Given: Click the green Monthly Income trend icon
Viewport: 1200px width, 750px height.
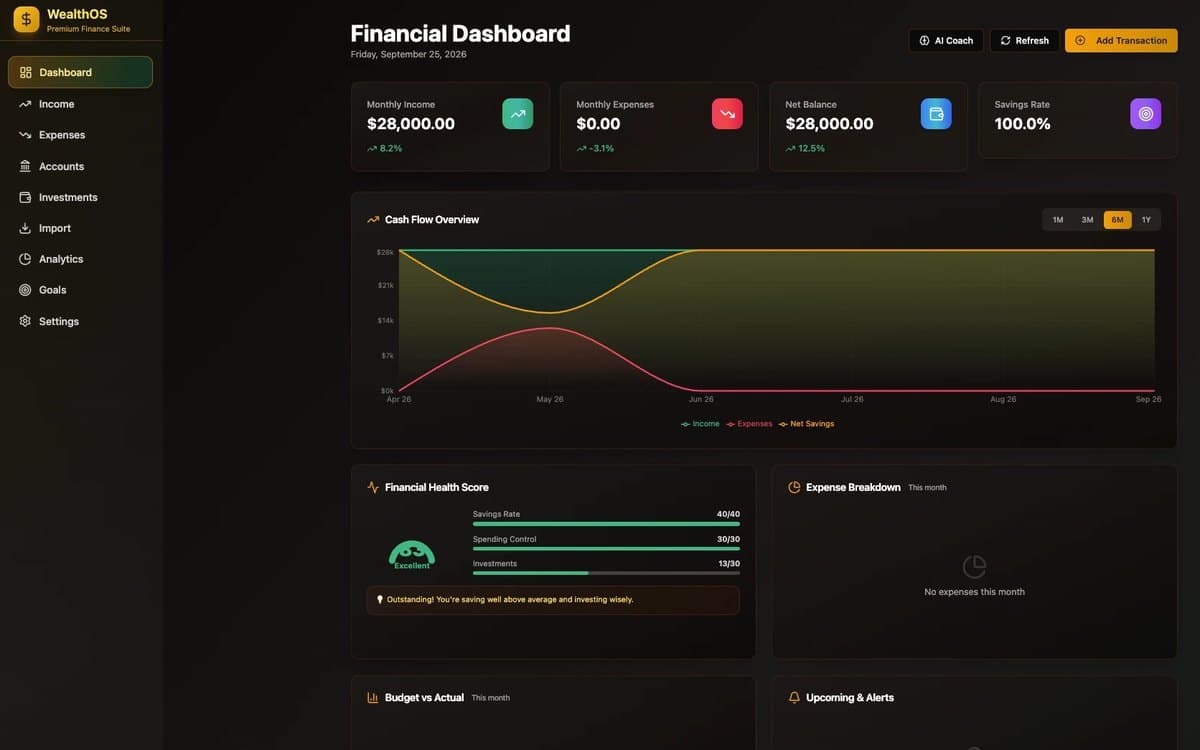Looking at the screenshot, I should [x=518, y=114].
